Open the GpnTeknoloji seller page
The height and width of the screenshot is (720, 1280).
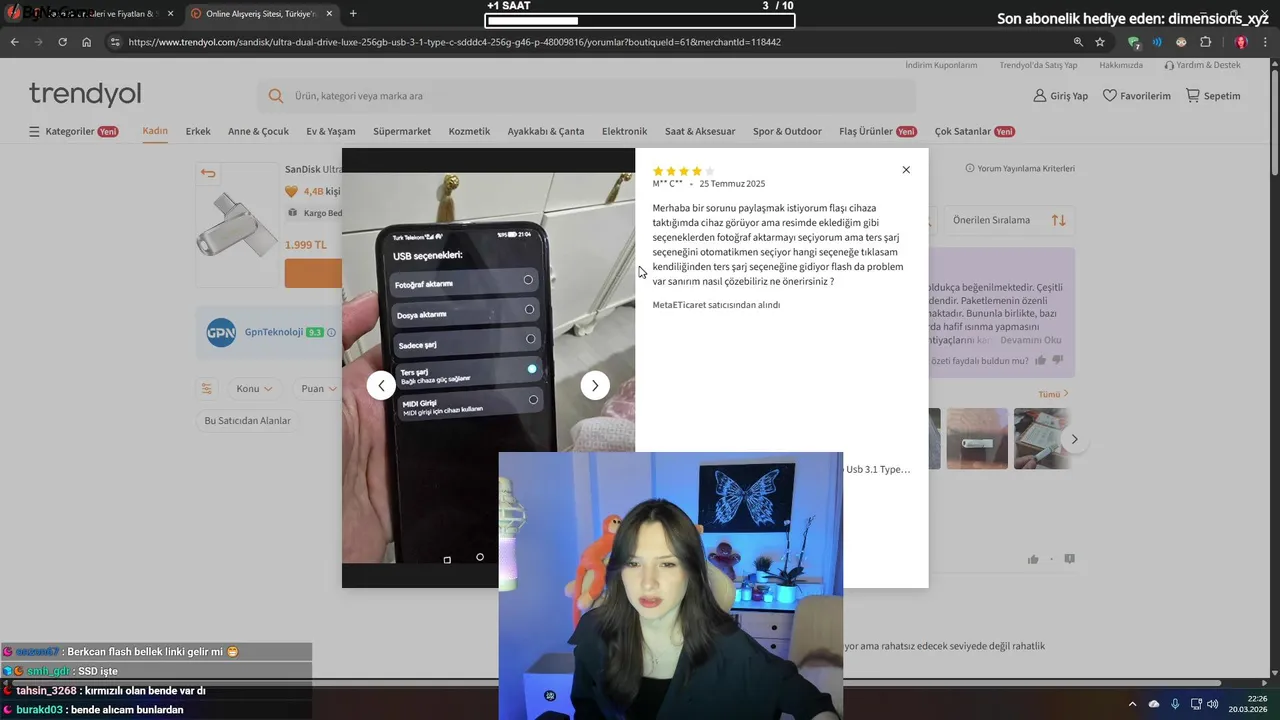[x=274, y=332]
